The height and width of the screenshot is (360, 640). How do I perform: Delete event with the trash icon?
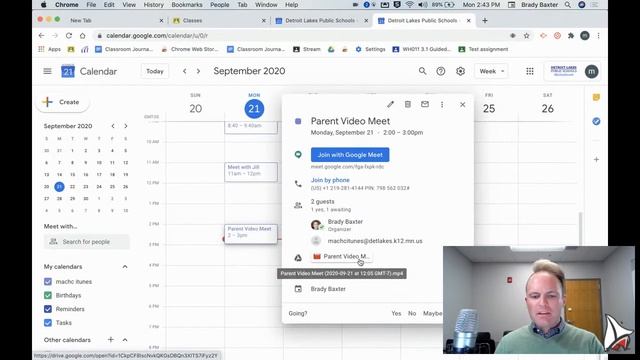[407, 104]
